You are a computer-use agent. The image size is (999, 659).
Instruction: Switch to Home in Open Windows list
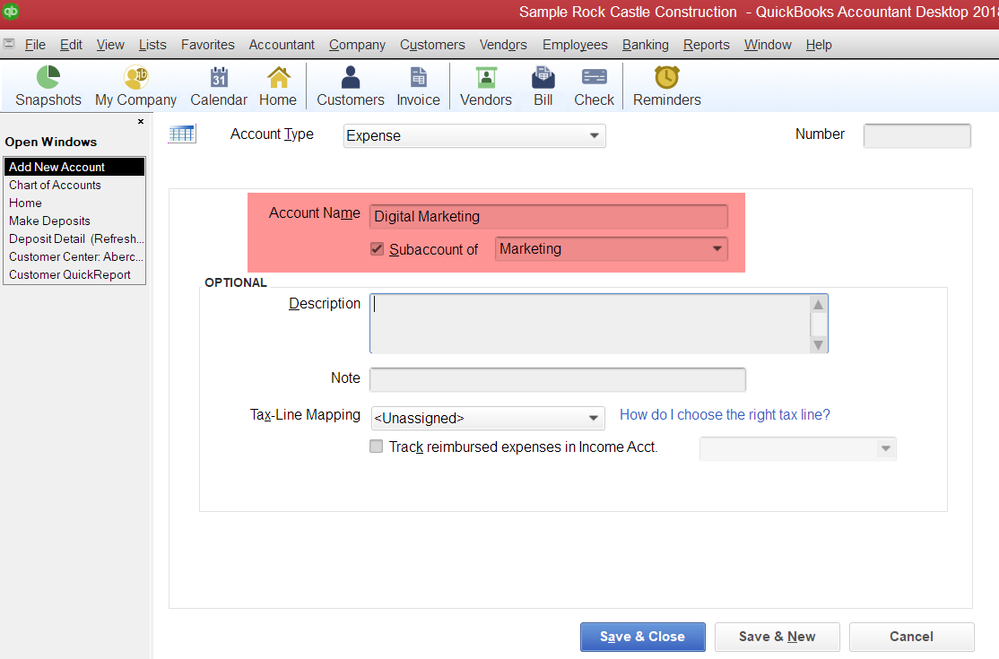[x=75, y=203]
